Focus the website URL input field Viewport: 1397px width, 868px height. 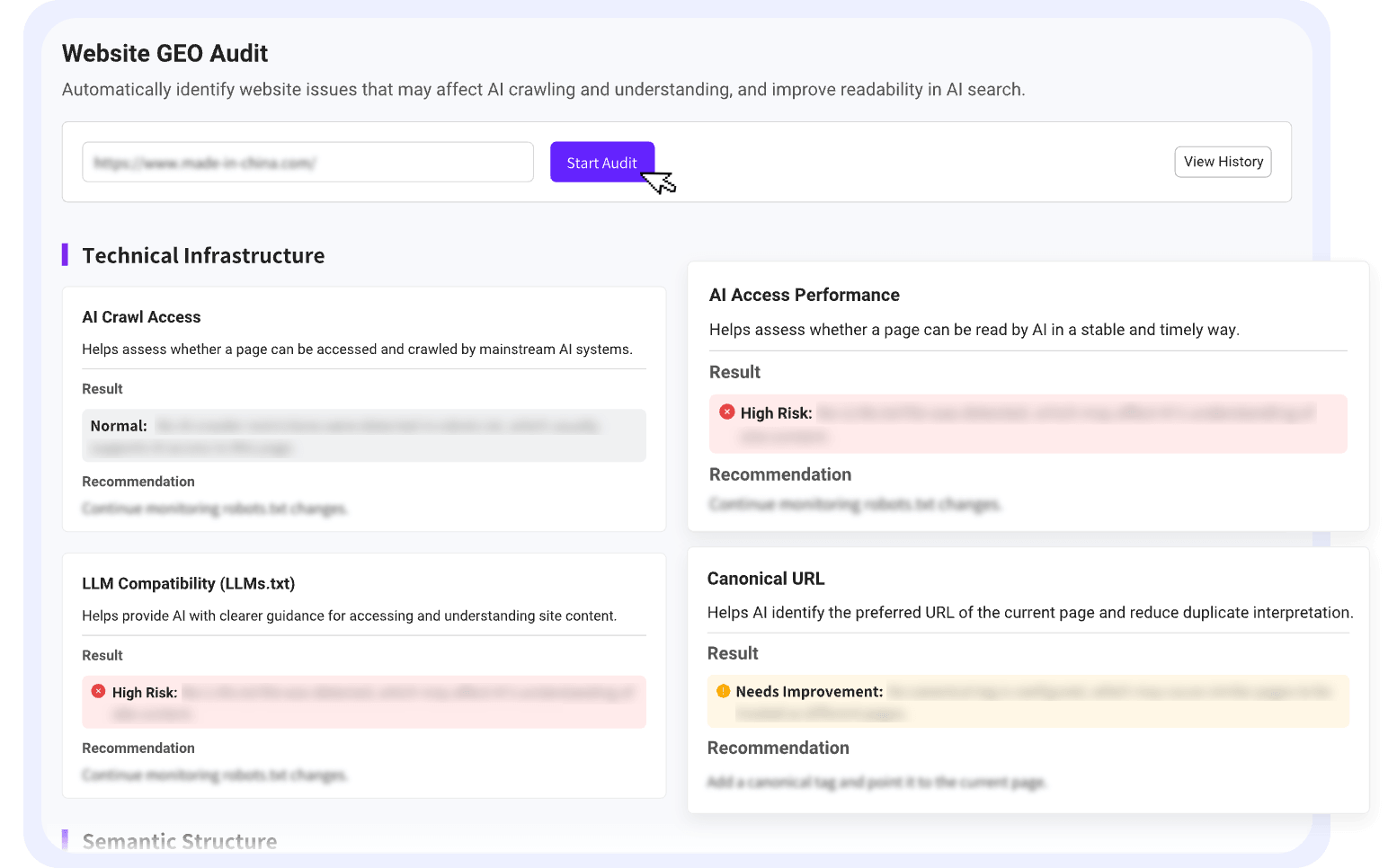click(x=307, y=163)
